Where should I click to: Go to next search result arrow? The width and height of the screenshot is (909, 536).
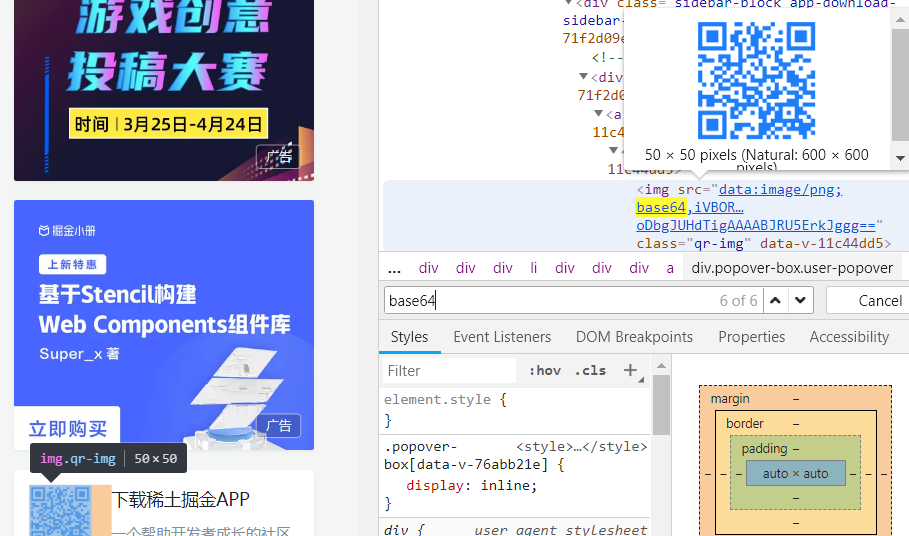801,301
